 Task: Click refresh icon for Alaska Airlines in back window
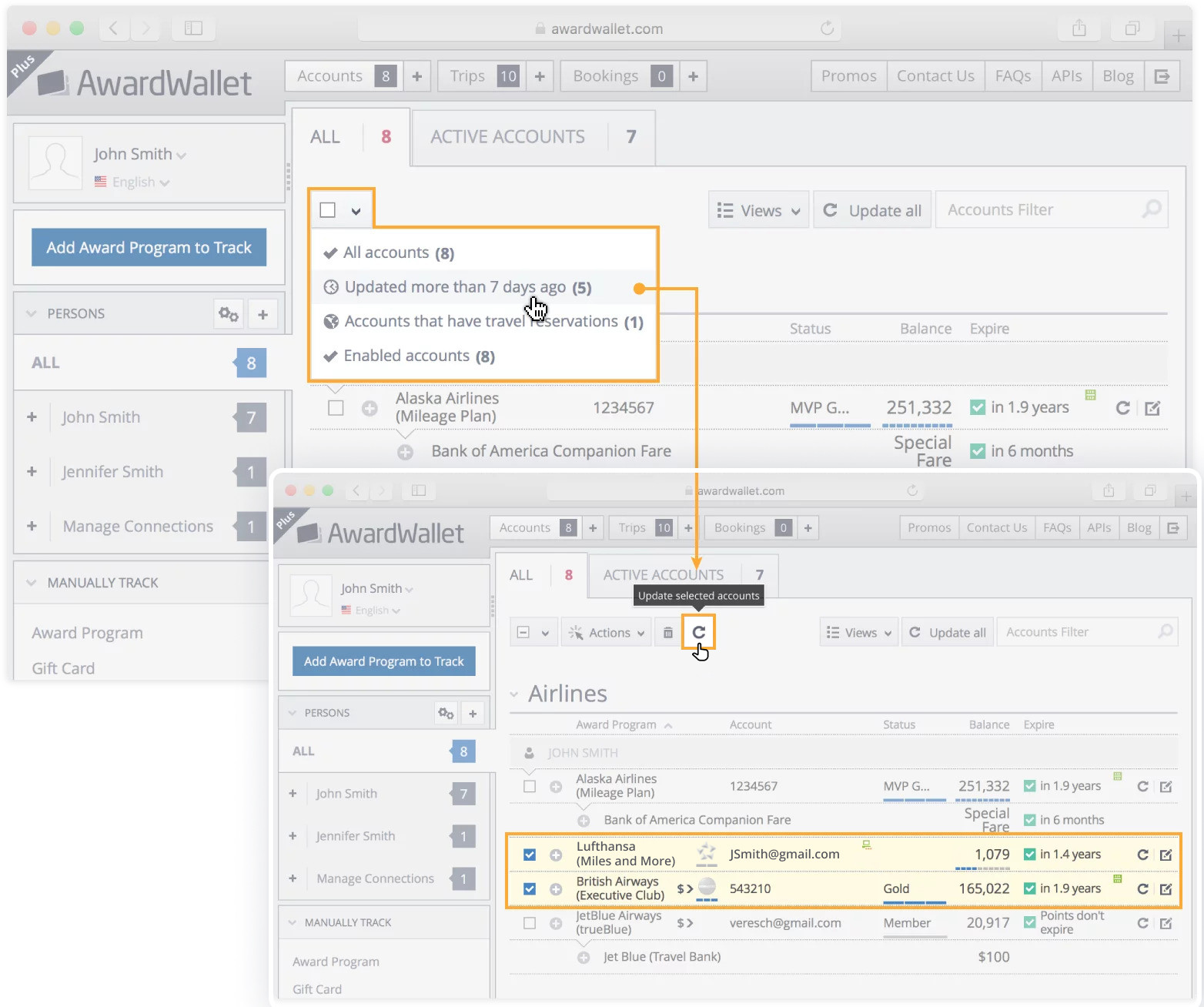click(1122, 408)
